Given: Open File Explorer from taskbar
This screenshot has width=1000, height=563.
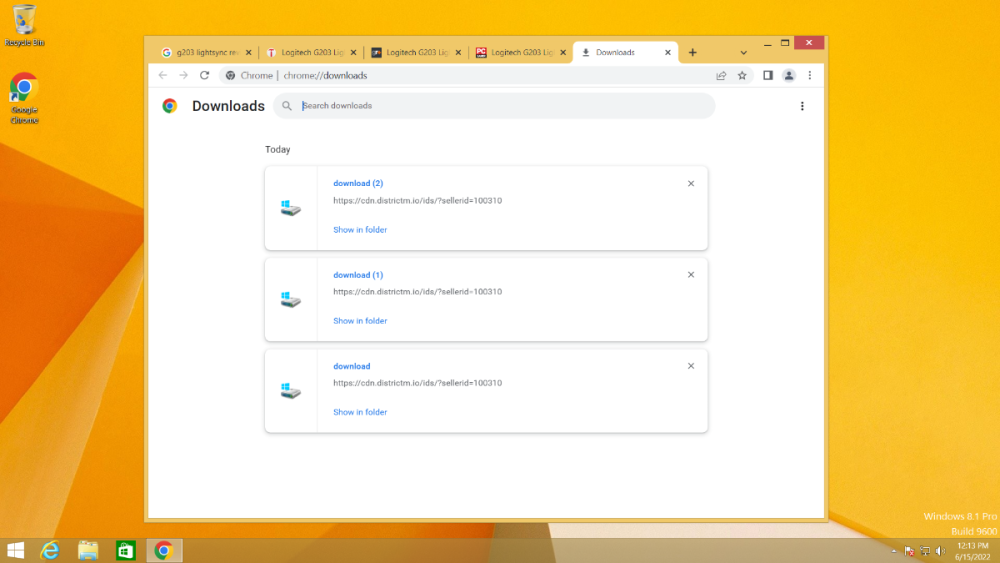Looking at the screenshot, I should tap(88, 550).
